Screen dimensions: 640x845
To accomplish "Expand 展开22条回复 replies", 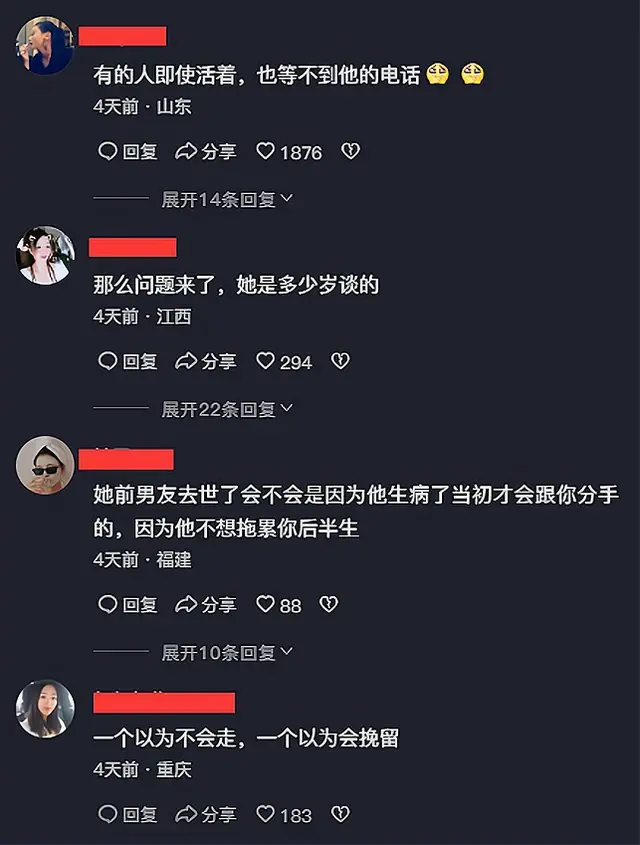I will [x=227, y=410].
